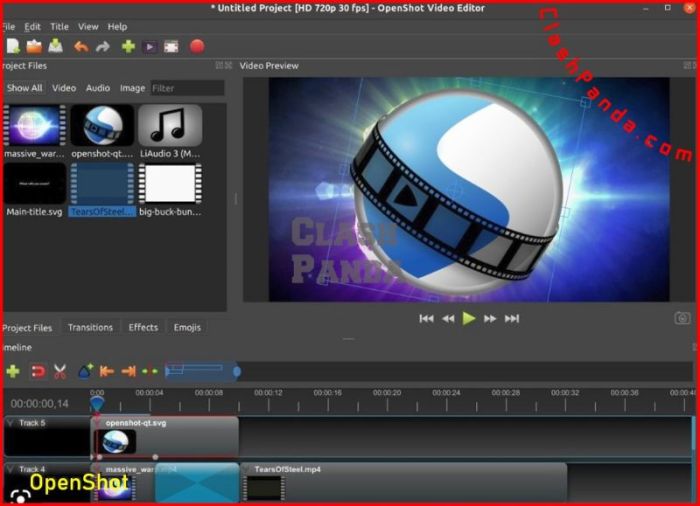700x506 pixels.
Task: Click the 00:00:20 mark on timeline ruler
Action: tap(387, 393)
